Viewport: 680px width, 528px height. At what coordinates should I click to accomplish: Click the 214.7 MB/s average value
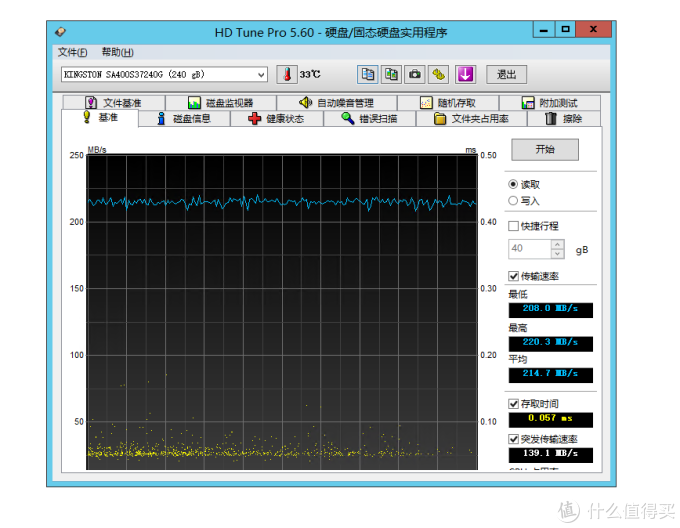550,374
